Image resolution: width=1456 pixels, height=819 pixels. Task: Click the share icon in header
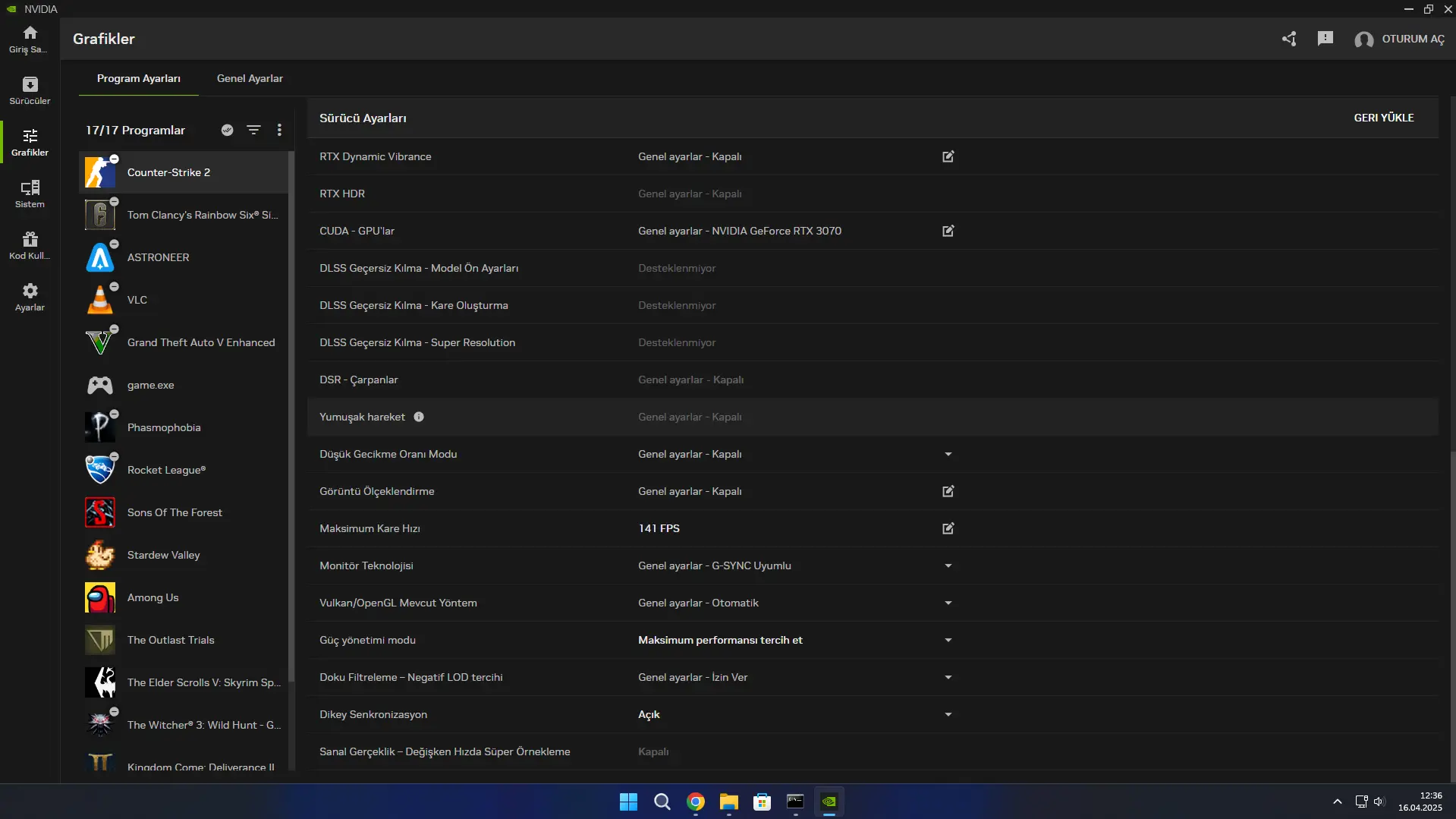tap(1289, 39)
